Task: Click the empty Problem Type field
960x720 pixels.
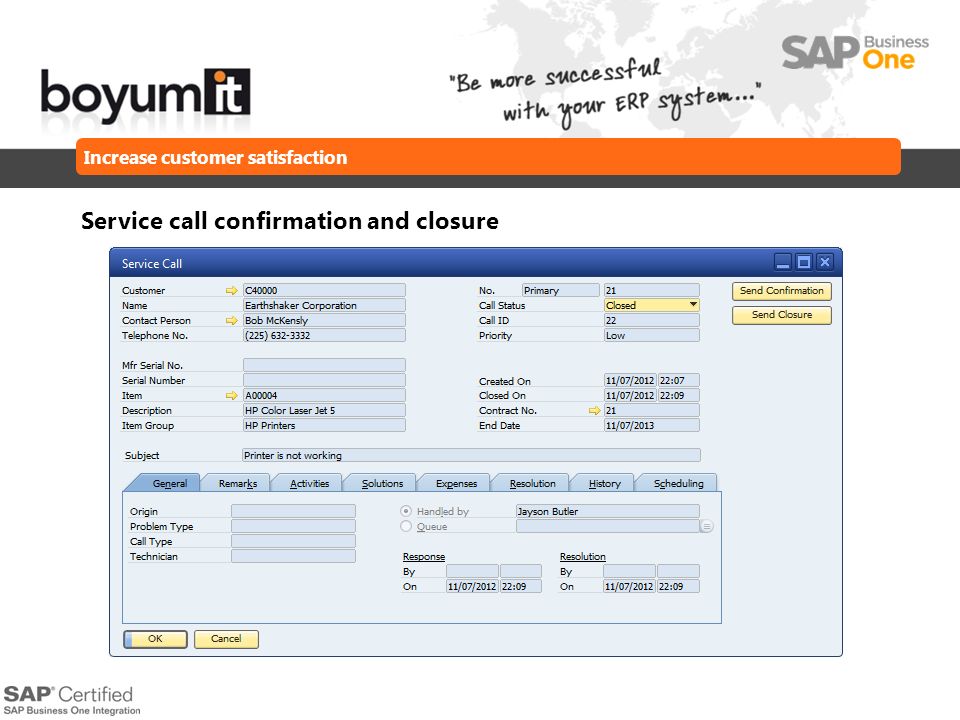Action: tap(293, 526)
